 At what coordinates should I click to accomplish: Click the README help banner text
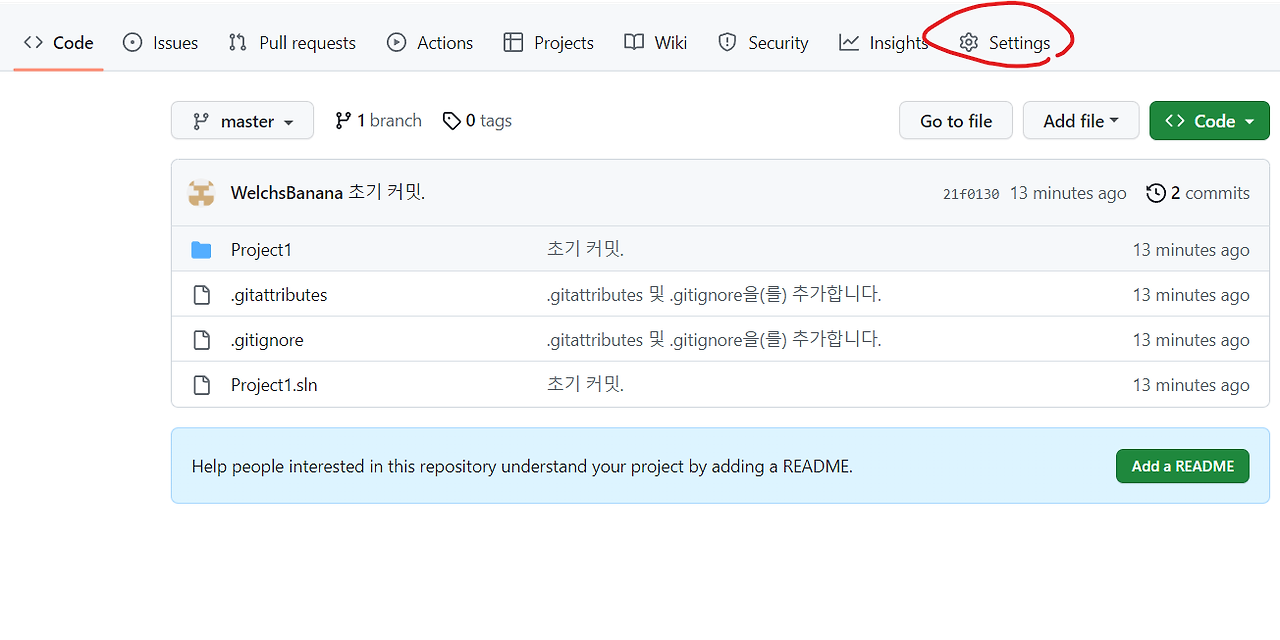(x=522, y=466)
